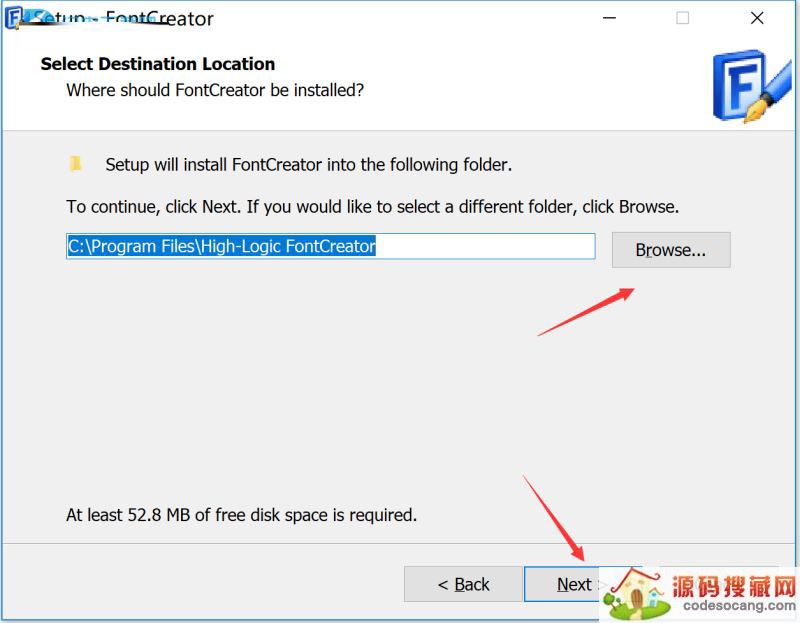Click the Browse... button
The height and width of the screenshot is (623, 800).
[x=671, y=250]
